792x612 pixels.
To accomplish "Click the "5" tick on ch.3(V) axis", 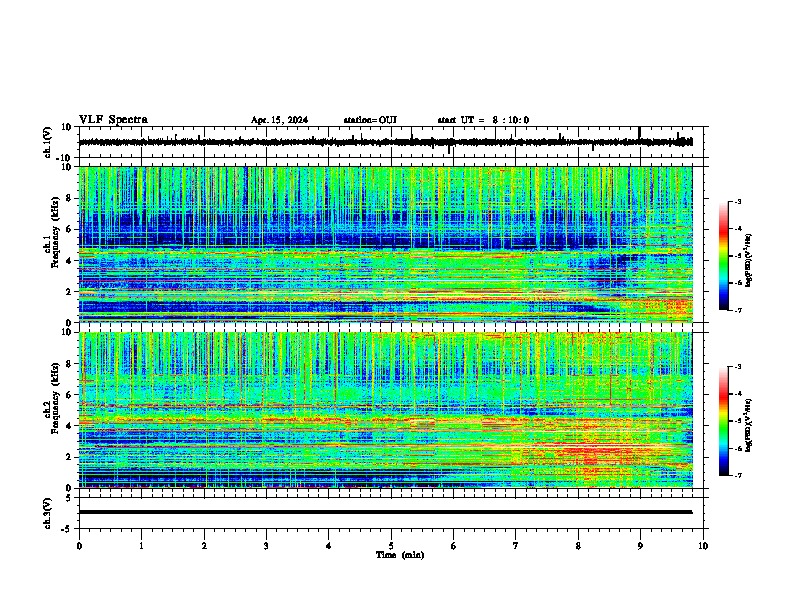I will (70, 498).
